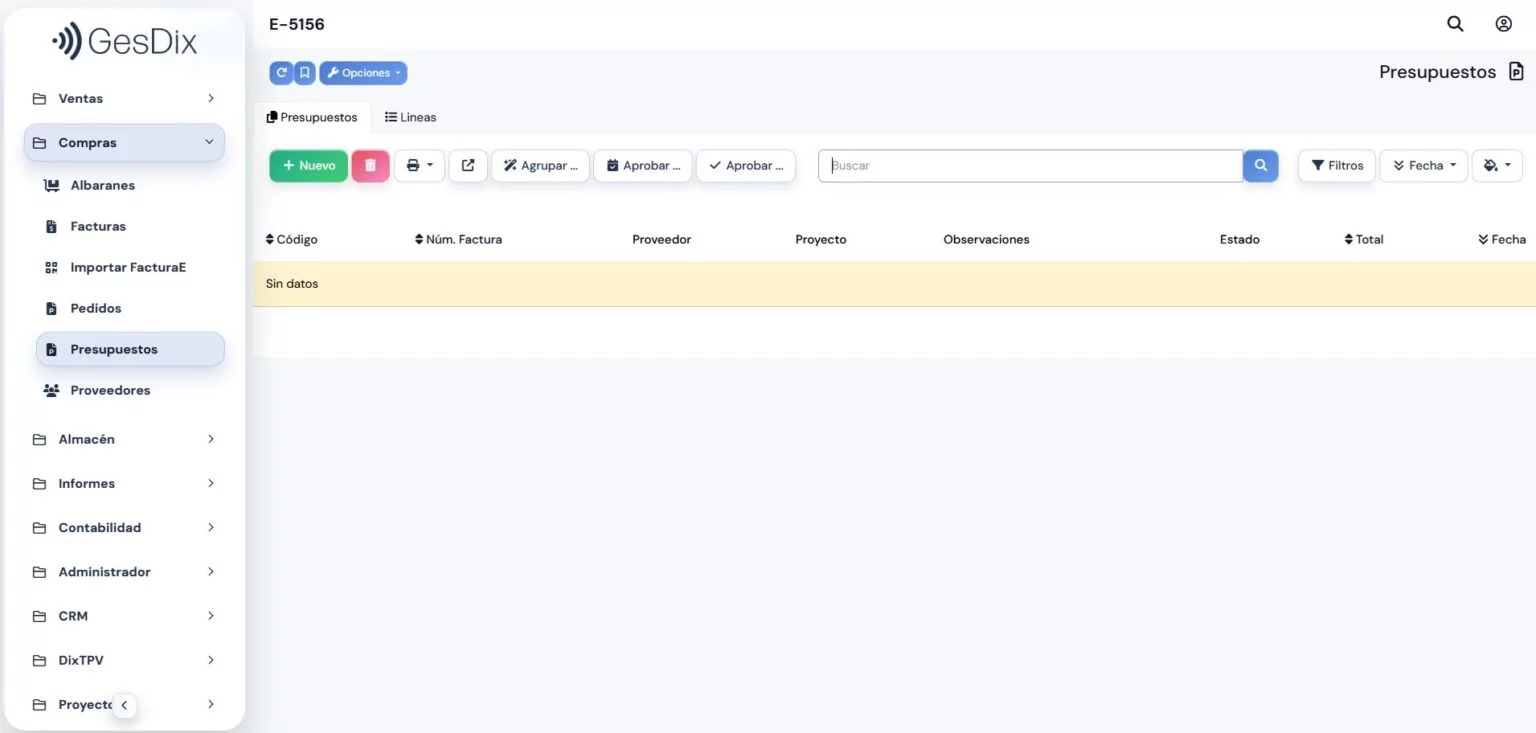Collapse the Compras sidebar section
This screenshot has width=1536, height=733.
[x=124, y=143]
